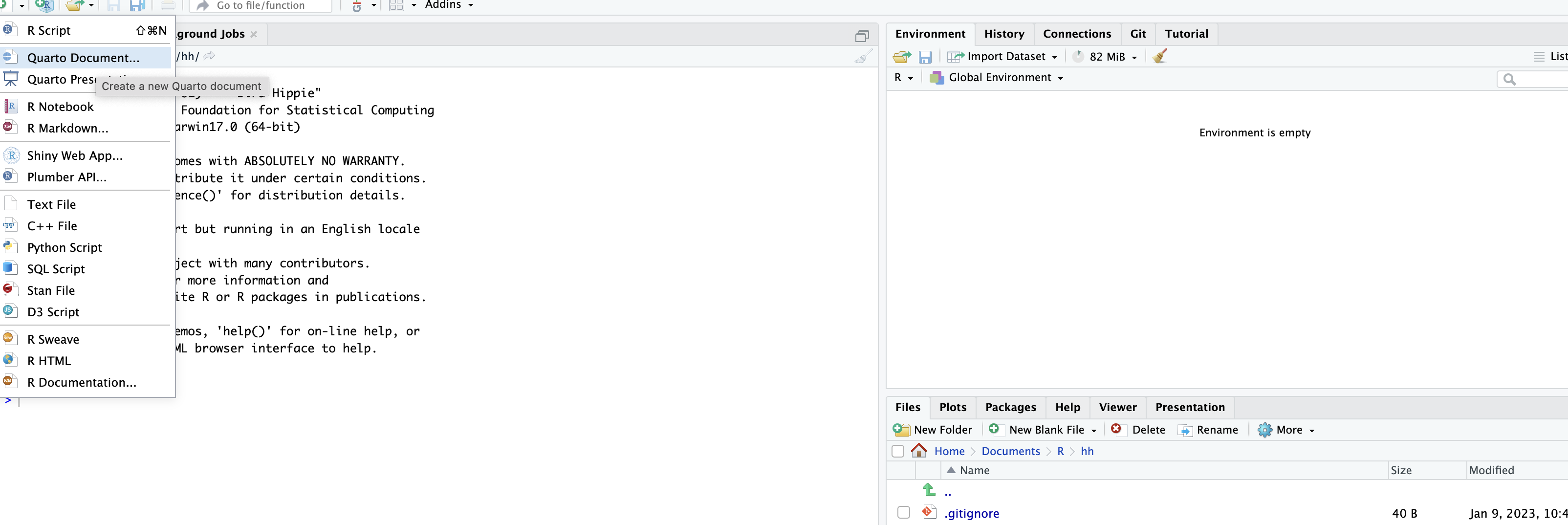
Task: Switch to the Git tab
Action: 1138,34
